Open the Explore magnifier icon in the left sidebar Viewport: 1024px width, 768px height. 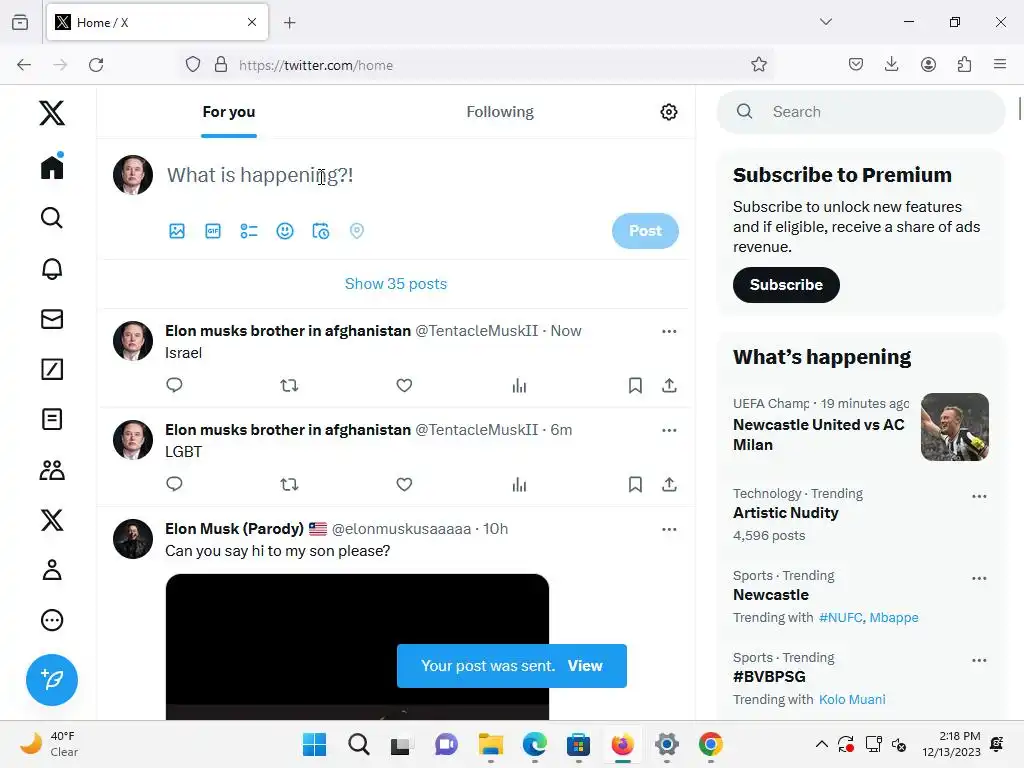(52, 217)
